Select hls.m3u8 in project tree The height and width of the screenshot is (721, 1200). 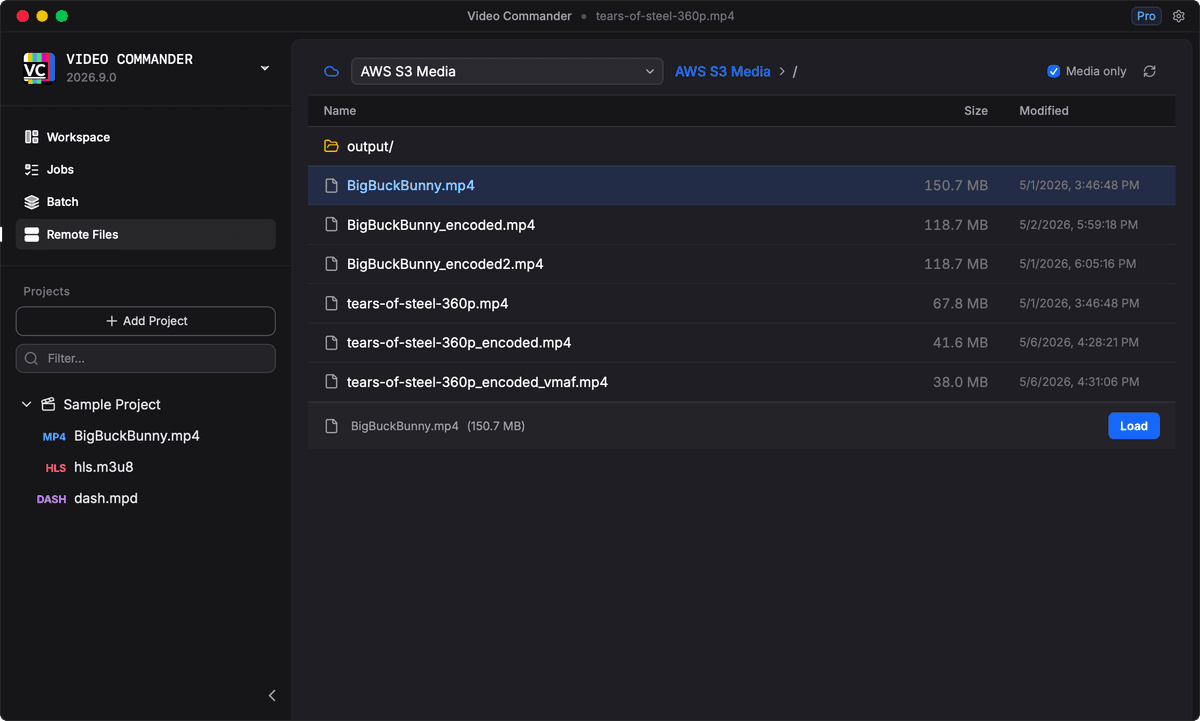104,467
